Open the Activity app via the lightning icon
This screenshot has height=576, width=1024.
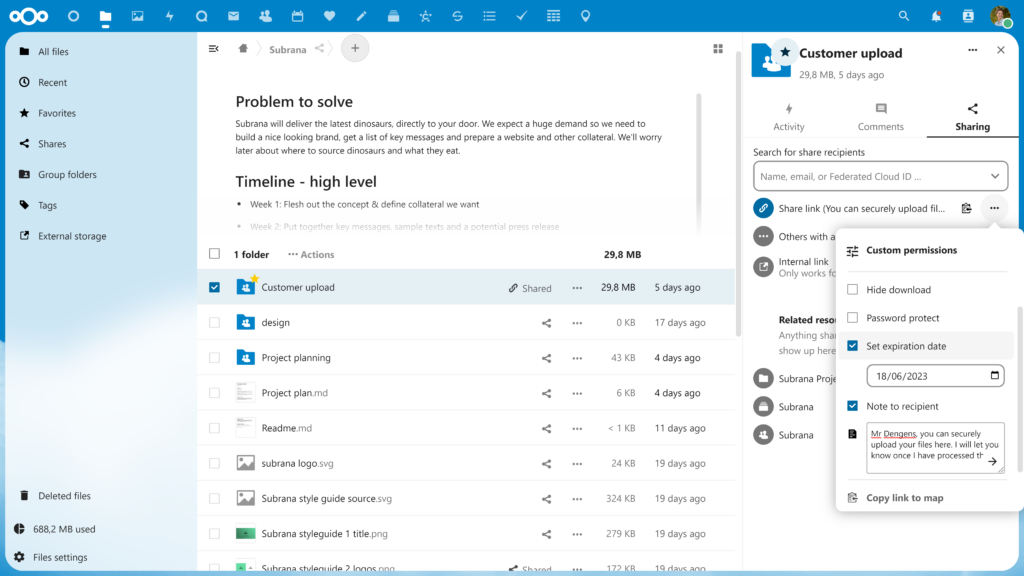[x=171, y=15]
